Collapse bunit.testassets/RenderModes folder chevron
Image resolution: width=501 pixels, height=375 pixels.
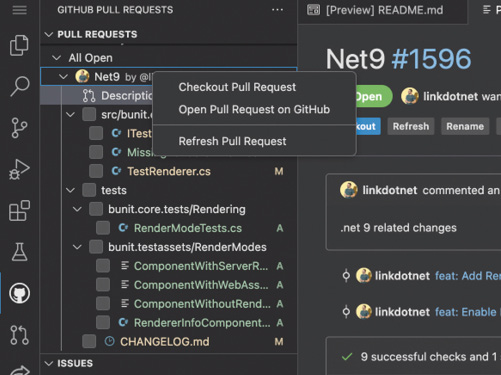[77, 247]
